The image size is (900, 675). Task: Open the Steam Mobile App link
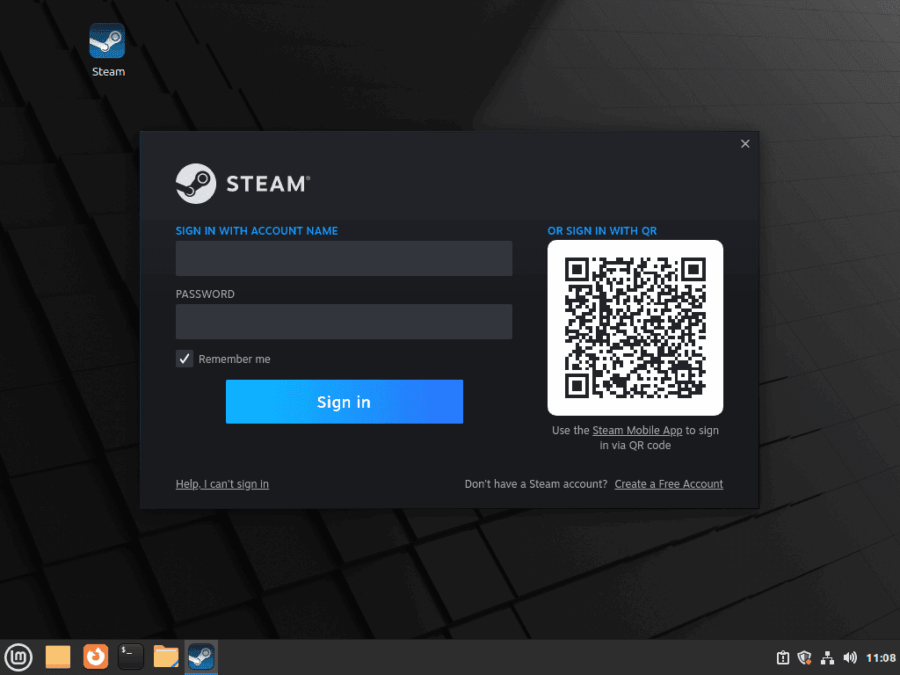tap(638, 430)
